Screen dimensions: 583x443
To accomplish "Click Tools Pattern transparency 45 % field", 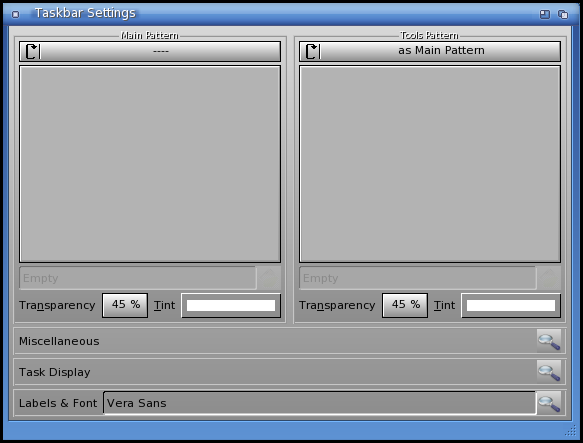I will [405, 305].
